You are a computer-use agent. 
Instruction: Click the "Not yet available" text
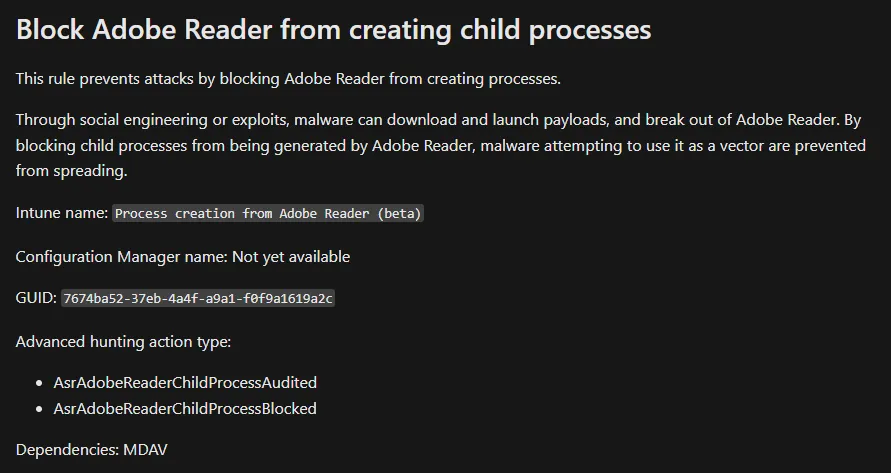point(291,256)
